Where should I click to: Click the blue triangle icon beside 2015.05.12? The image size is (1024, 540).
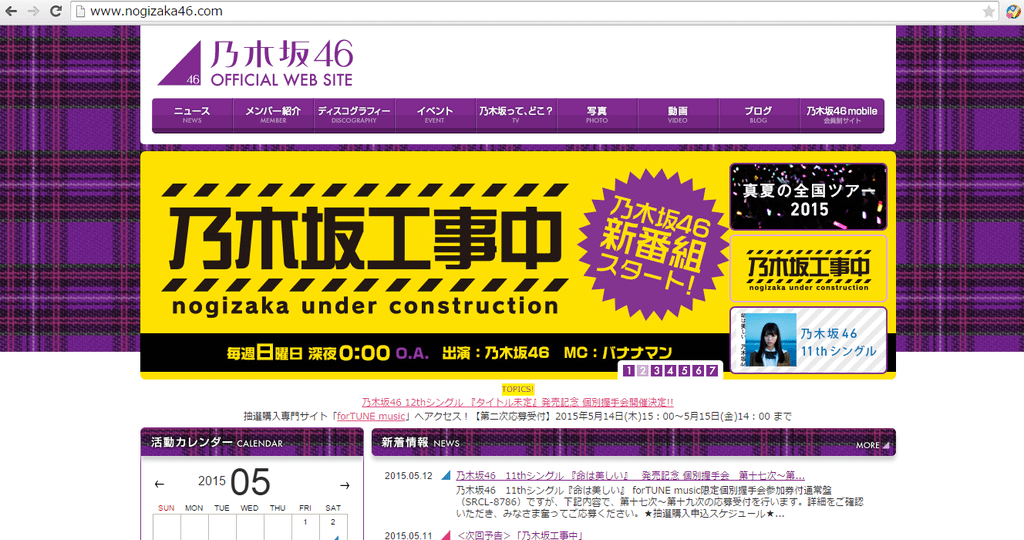[446, 475]
